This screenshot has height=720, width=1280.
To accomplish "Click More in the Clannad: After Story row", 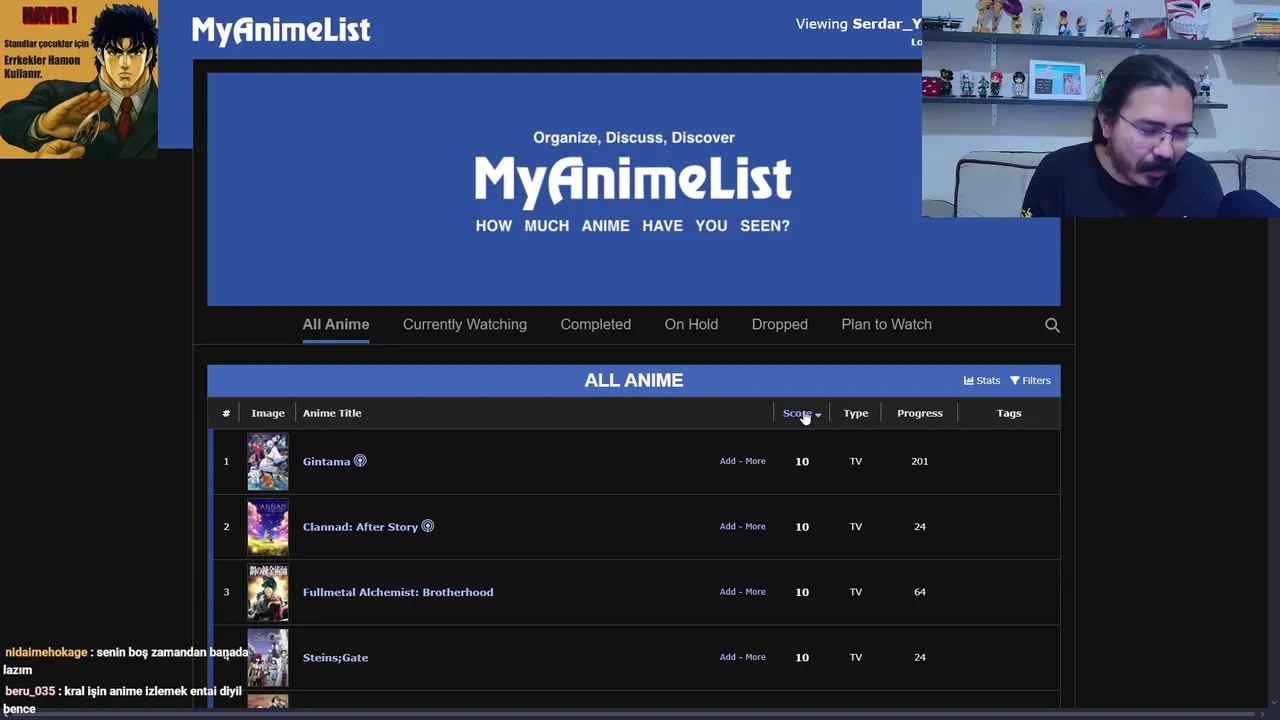I will tap(755, 526).
